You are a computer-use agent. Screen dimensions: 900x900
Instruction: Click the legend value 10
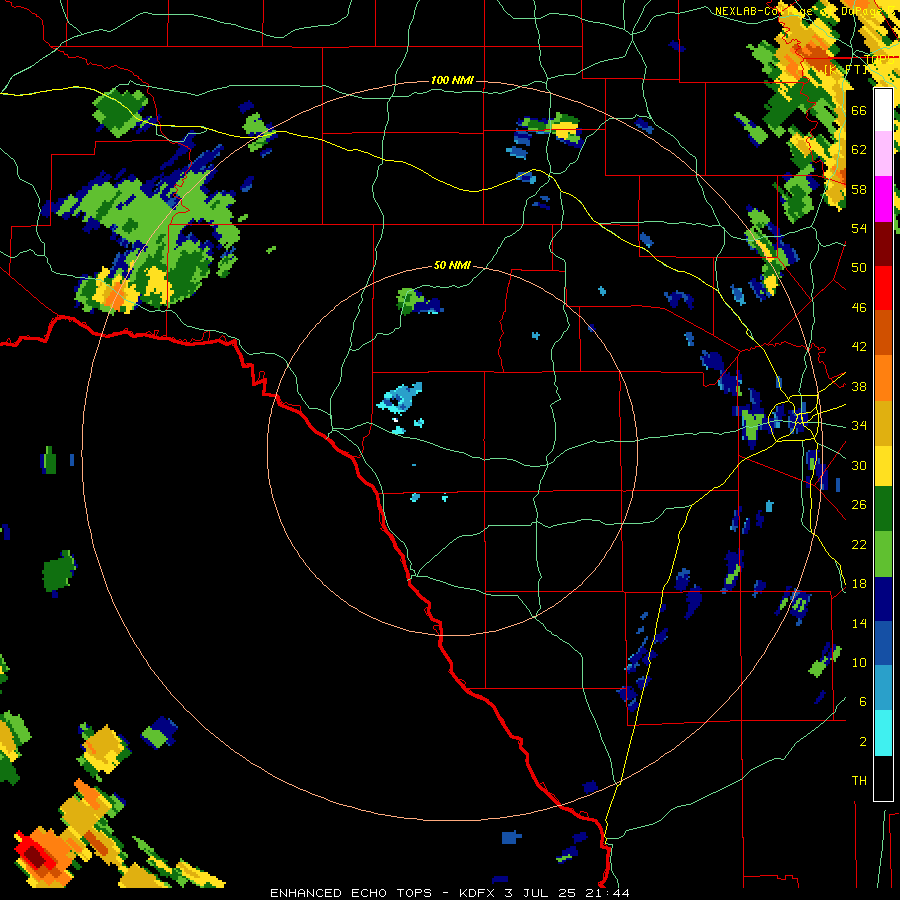pos(859,662)
